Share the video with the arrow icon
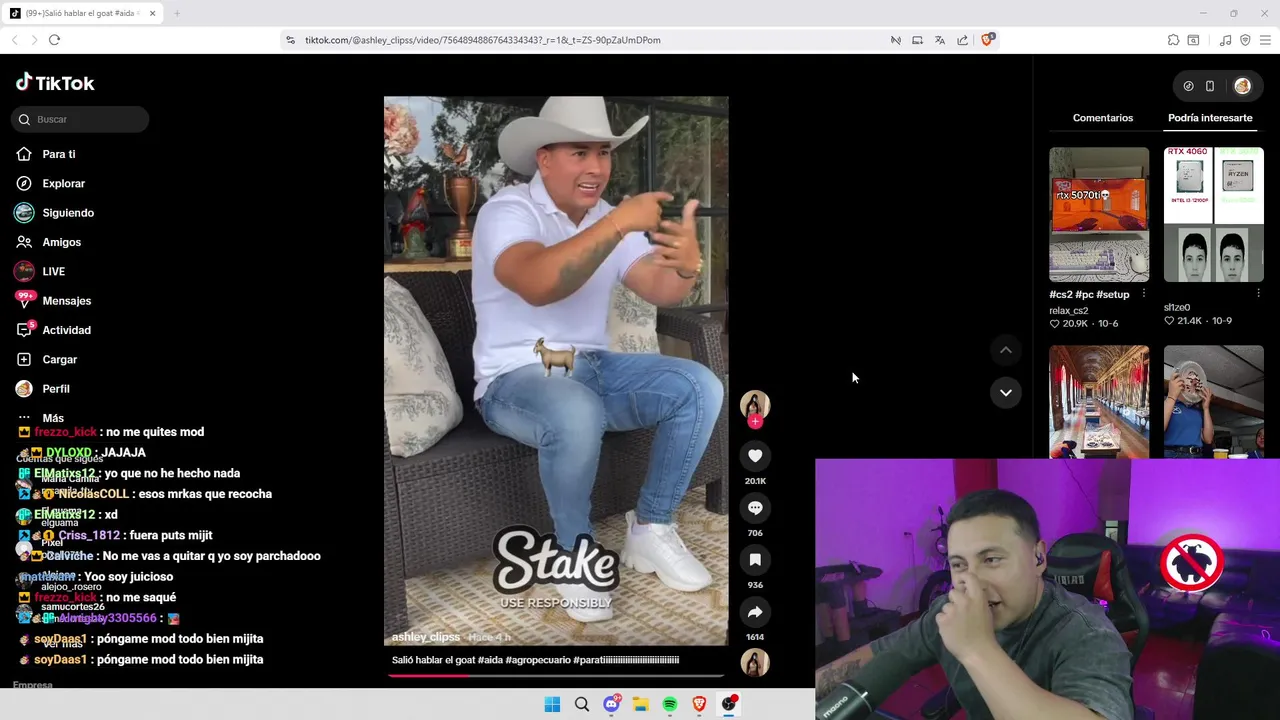 click(x=755, y=612)
